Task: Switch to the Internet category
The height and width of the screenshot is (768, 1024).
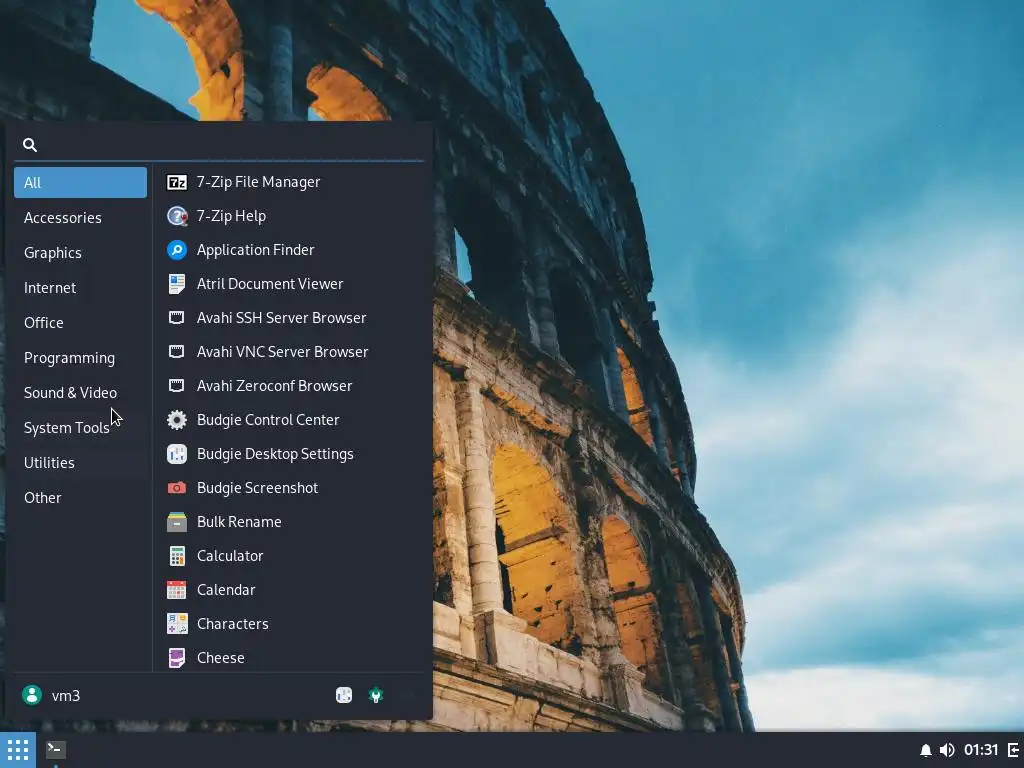Action: click(80, 287)
